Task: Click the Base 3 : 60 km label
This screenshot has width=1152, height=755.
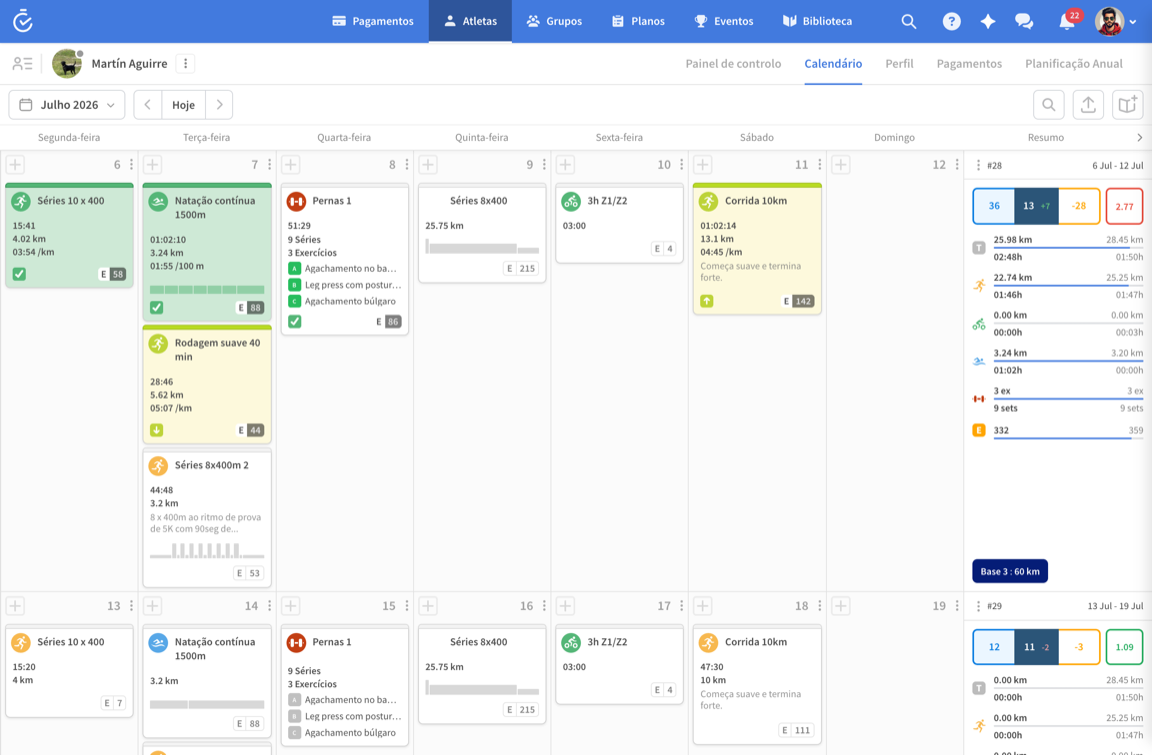Action: pos(1010,571)
